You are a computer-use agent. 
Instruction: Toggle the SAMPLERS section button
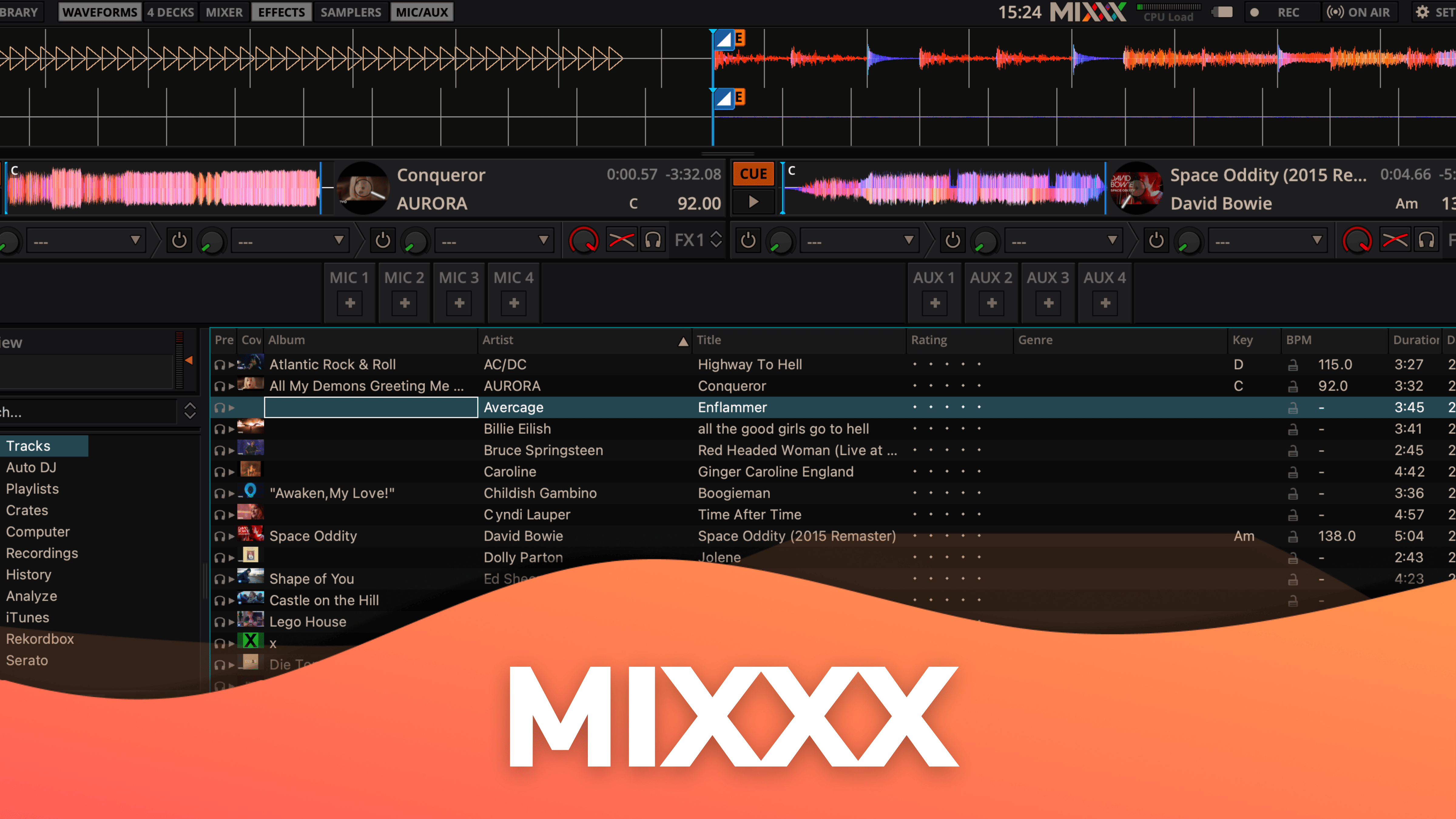(x=350, y=12)
